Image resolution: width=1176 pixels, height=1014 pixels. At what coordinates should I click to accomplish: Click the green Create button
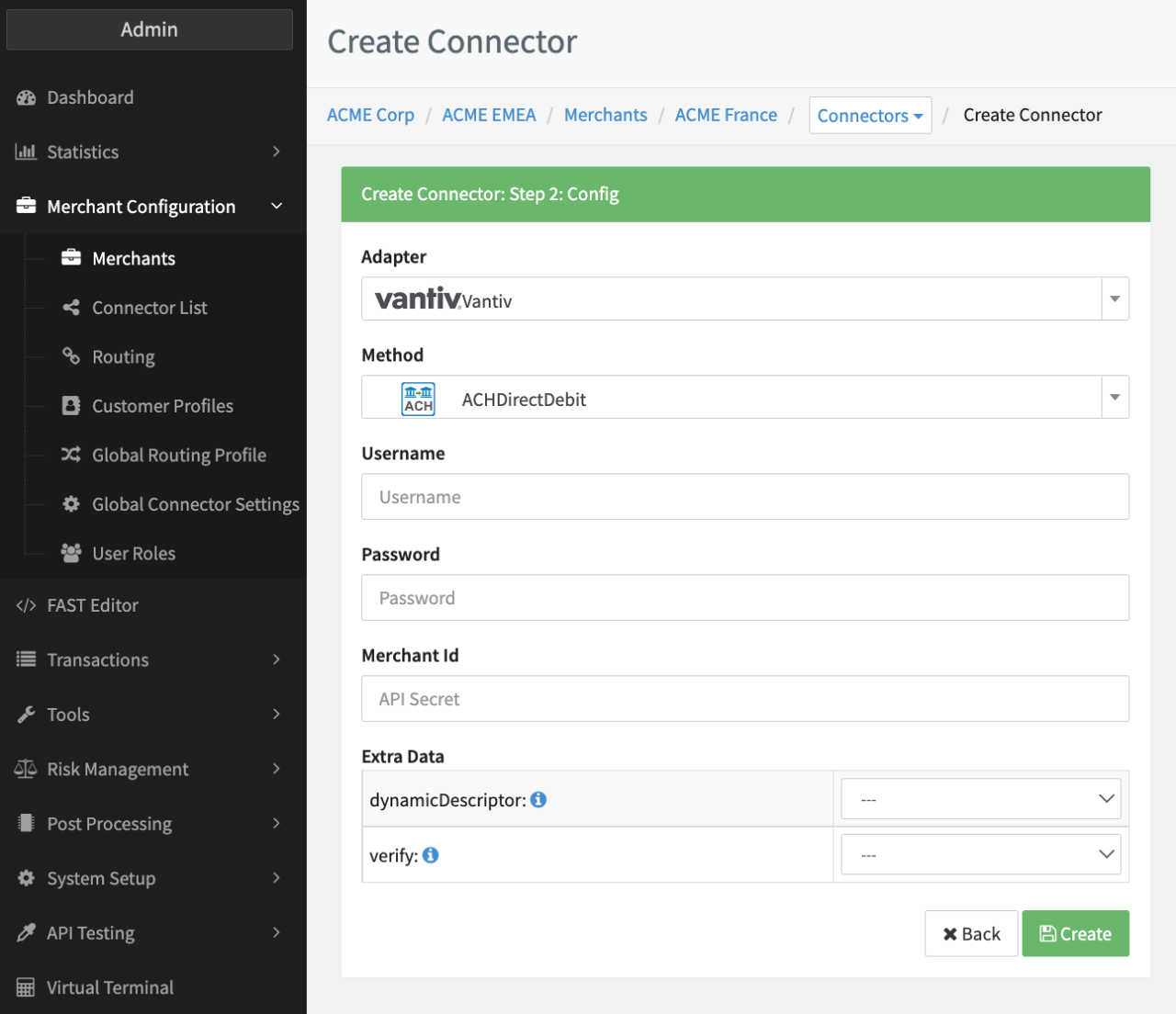pos(1075,933)
